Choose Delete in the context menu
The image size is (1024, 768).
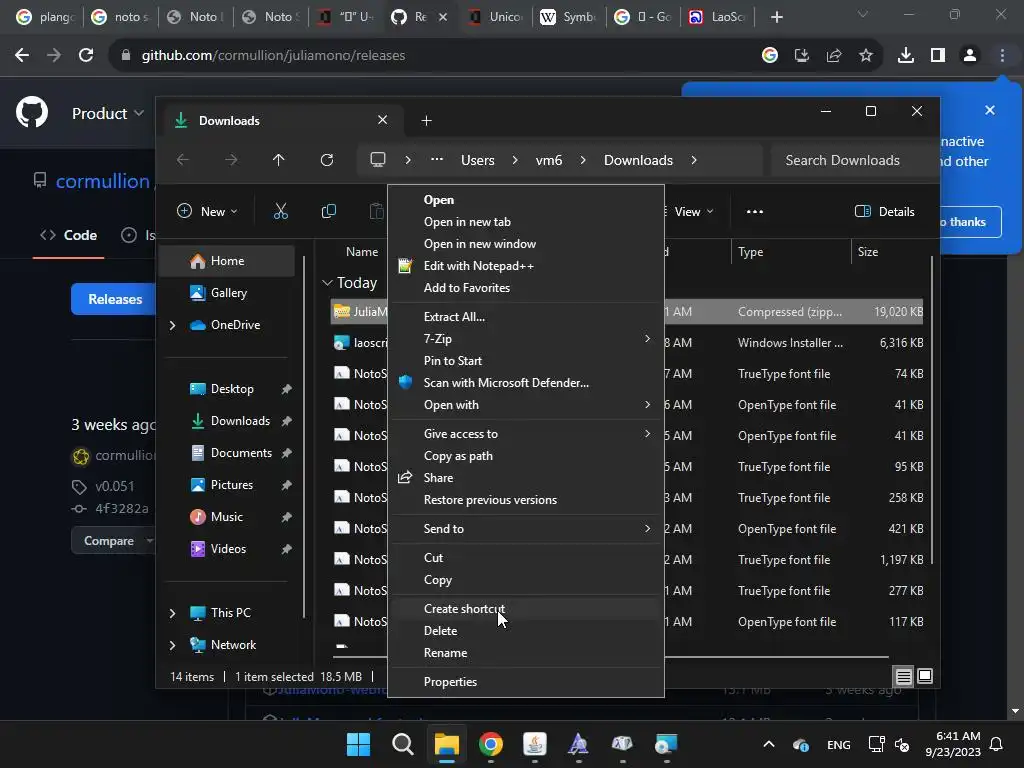pyautogui.click(x=526, y=631)
